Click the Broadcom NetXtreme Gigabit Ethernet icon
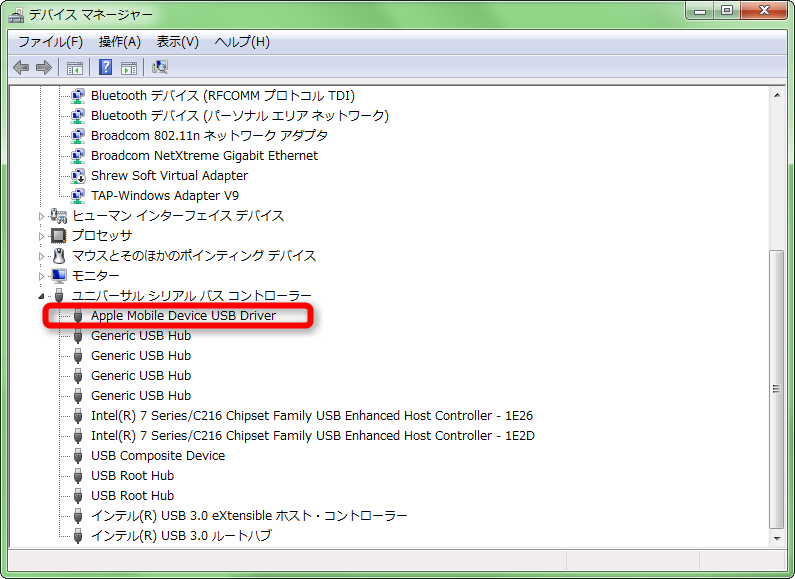Image resolution: width=795 pixels, height=579 pixels. (x=78, y=156)
